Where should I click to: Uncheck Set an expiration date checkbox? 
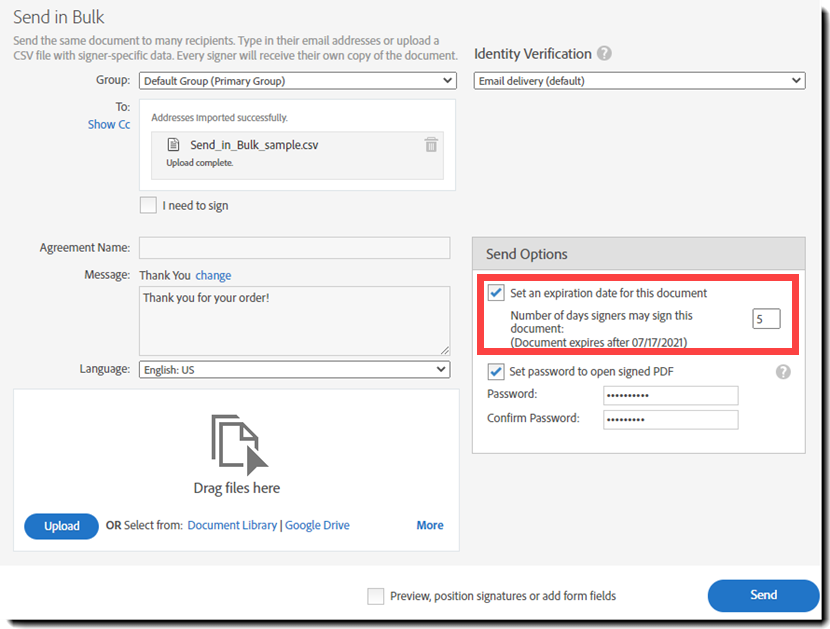click(x=496, y=293)
